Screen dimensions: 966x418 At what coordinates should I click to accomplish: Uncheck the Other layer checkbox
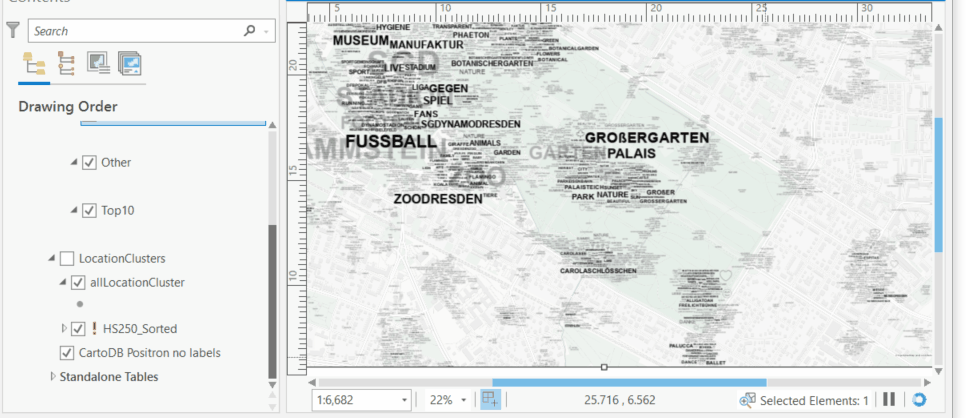point(89,163)
